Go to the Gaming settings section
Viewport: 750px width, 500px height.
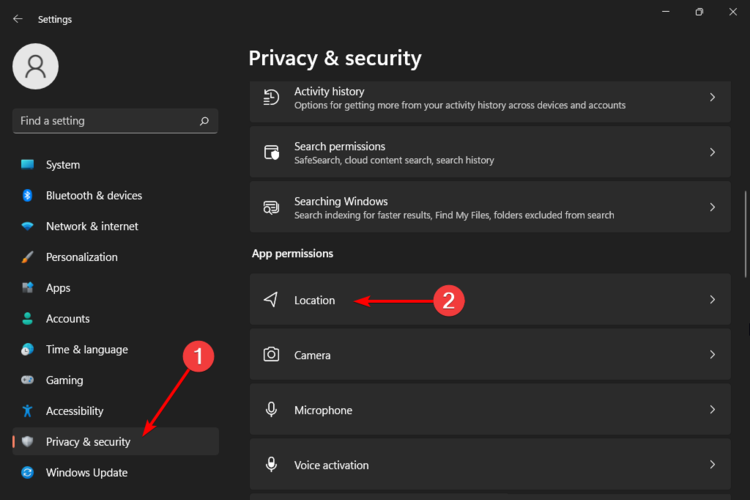coord(64,381)
